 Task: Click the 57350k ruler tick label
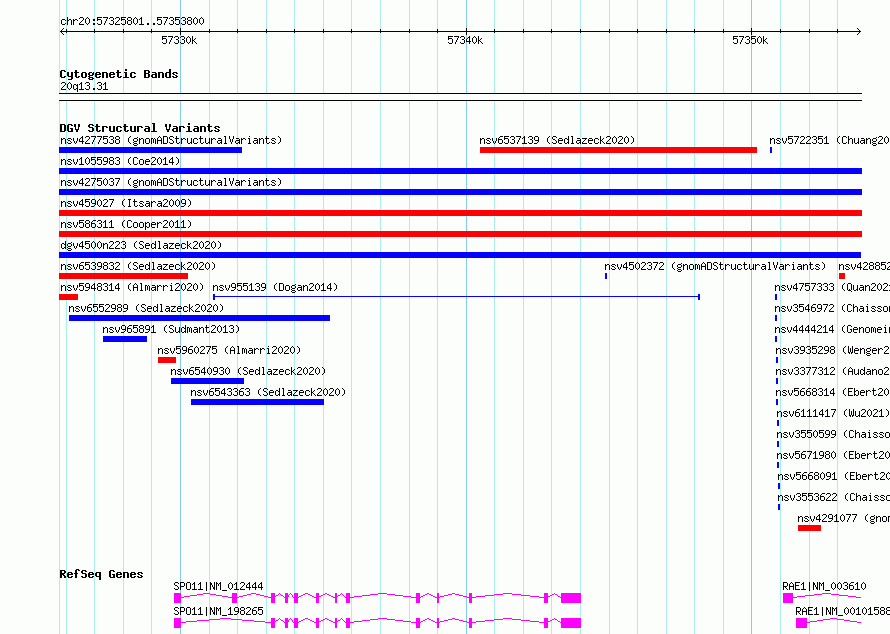pyautogui.click(x=750, y=40)
